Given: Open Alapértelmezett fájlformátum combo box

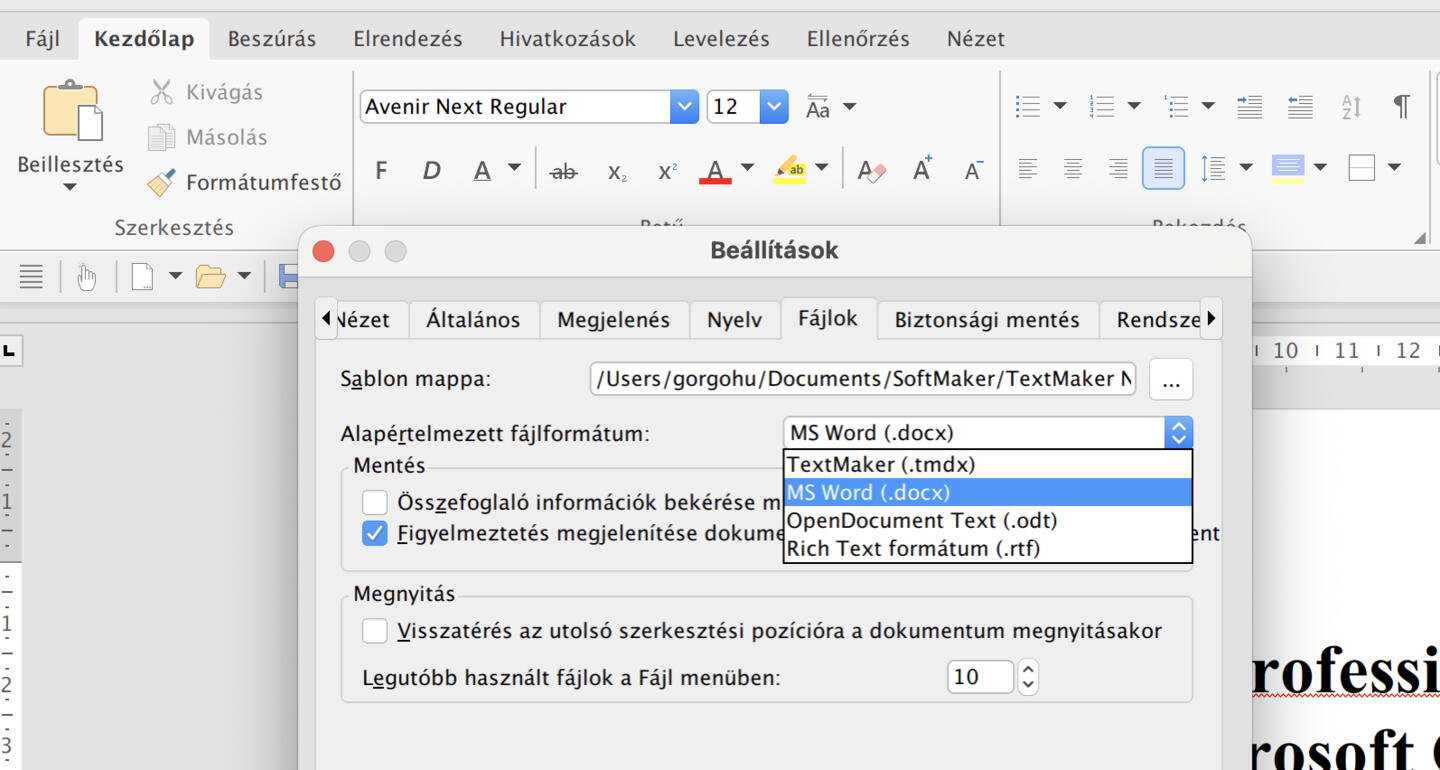Looking at the screenshot, I should [988, 433].
